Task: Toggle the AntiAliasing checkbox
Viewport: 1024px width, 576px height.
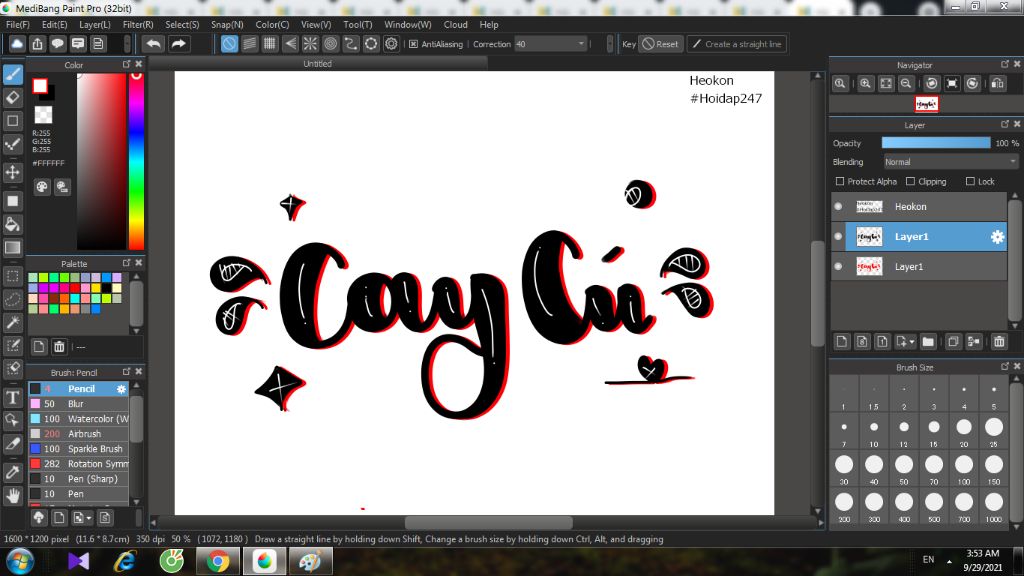Action: pos(413,44)
